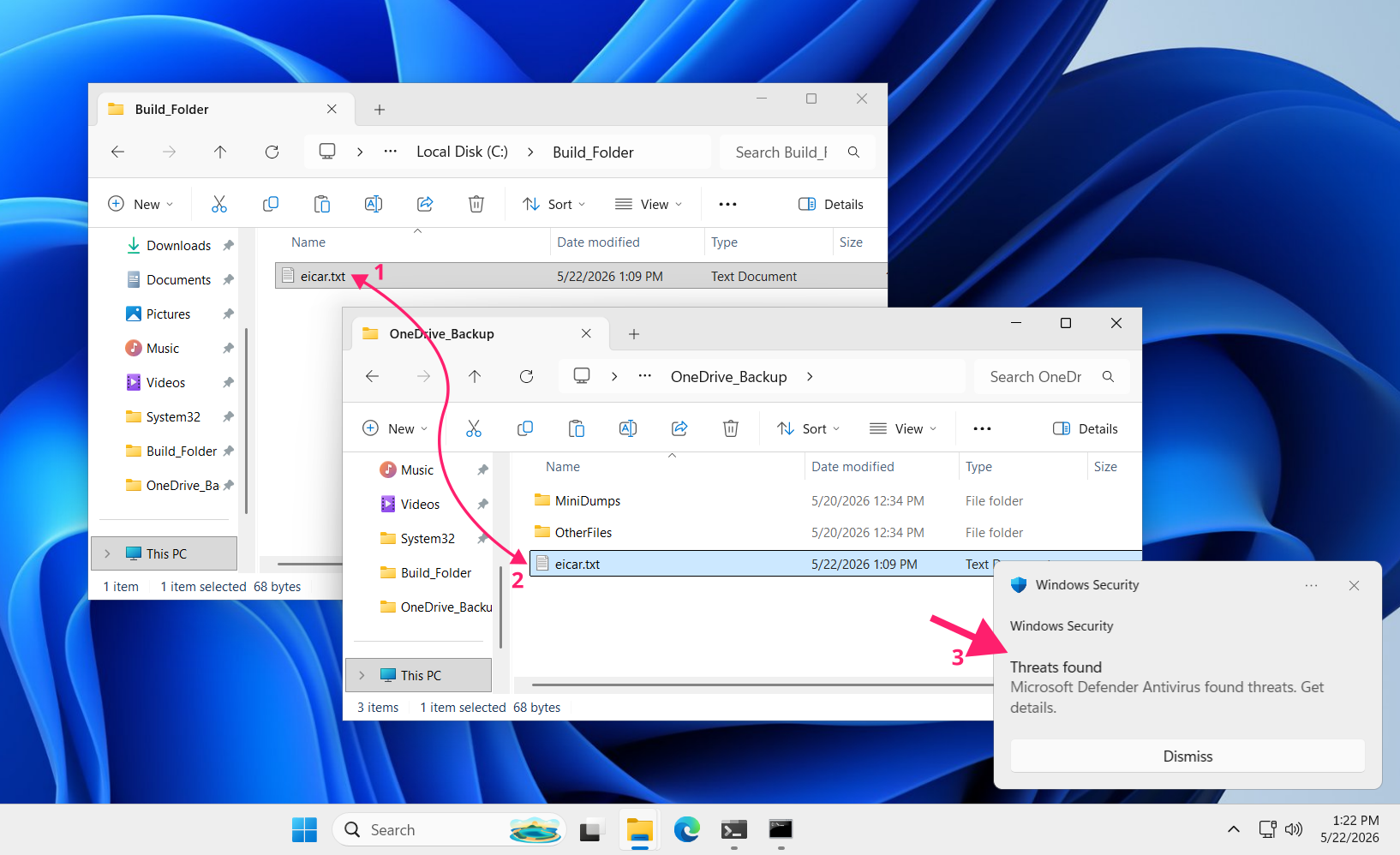Open View dropdown in Build_Folder window
This screenshot has height=855, width=1400.
click(x=649, y=204)
